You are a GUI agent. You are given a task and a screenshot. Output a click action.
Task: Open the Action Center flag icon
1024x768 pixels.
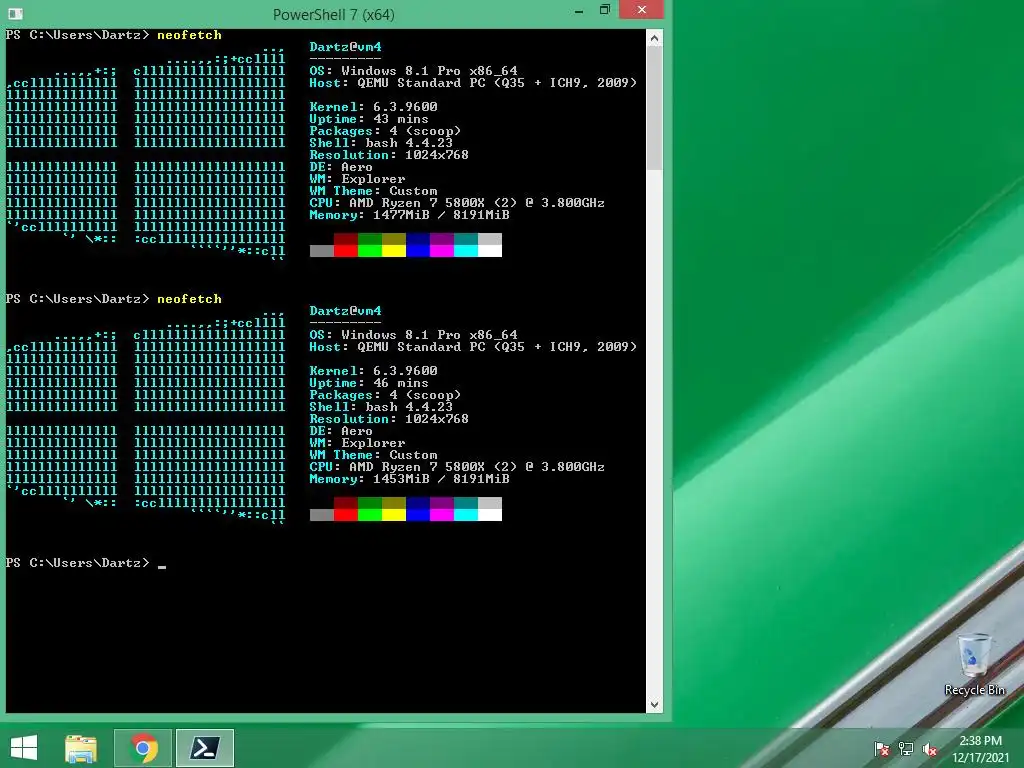coord(881,749)
